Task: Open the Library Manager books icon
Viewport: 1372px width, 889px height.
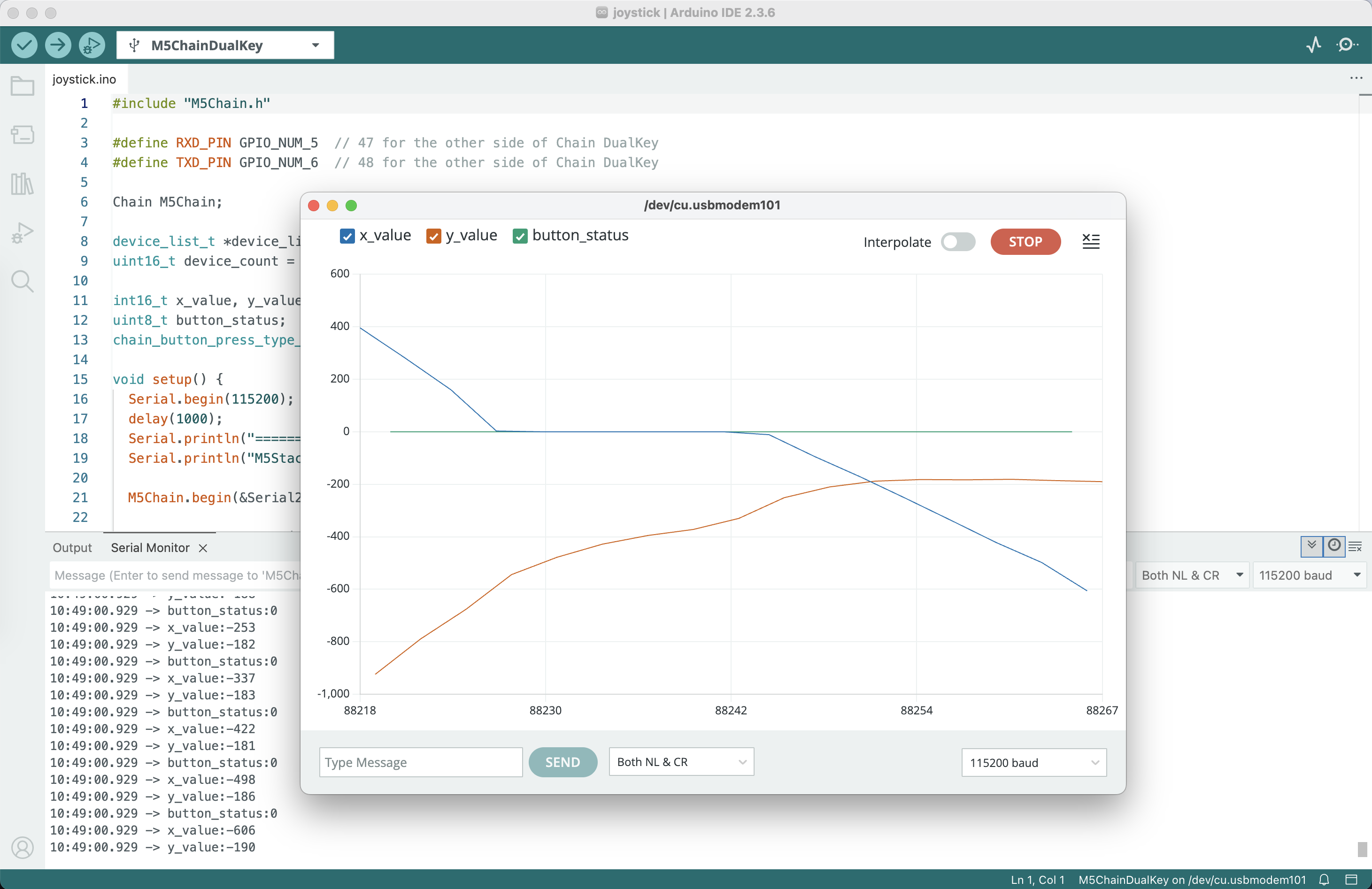Action: pos(23,184)
